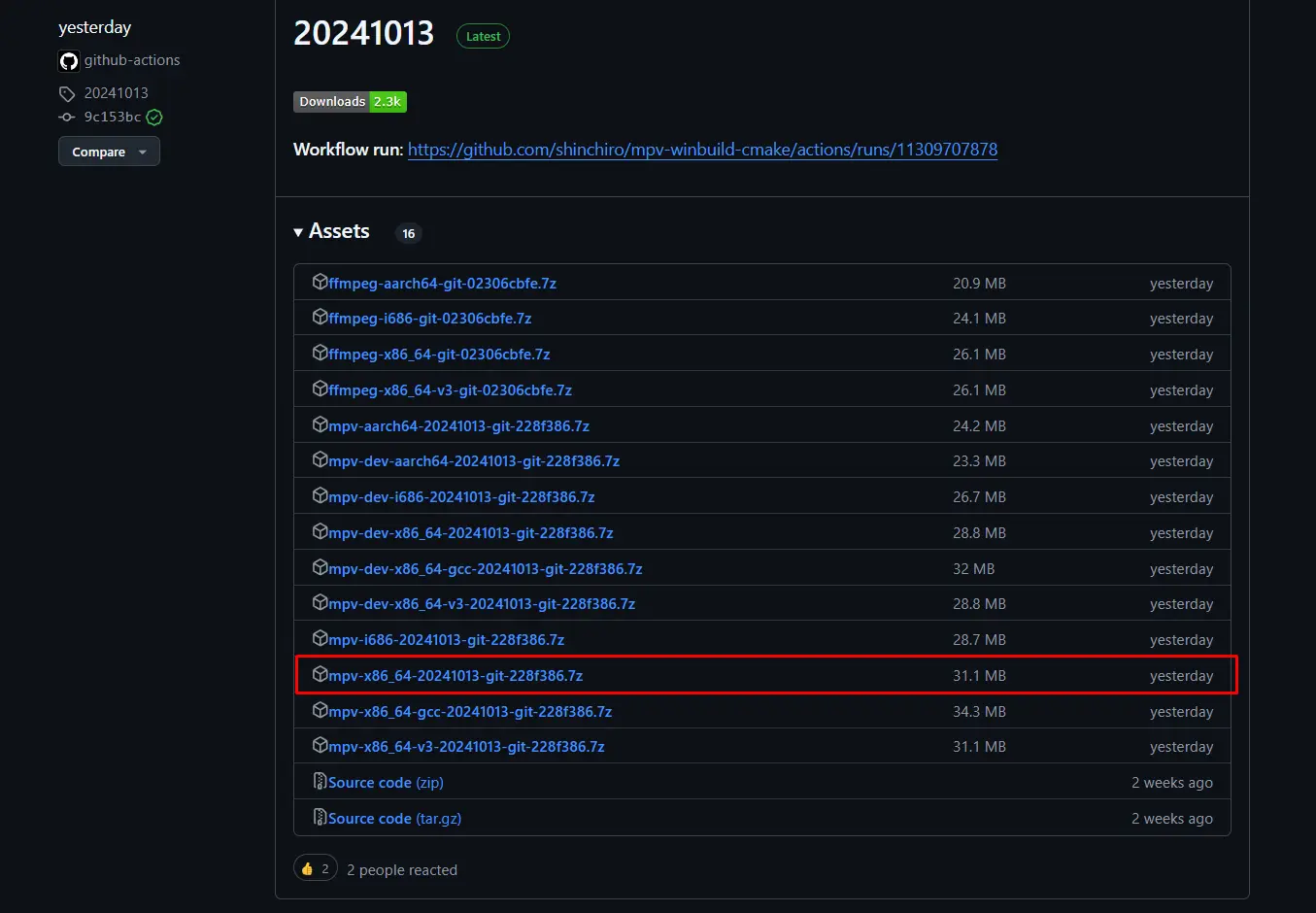Click package icon for mpv-i686-20241013 asset

(320, 638)
